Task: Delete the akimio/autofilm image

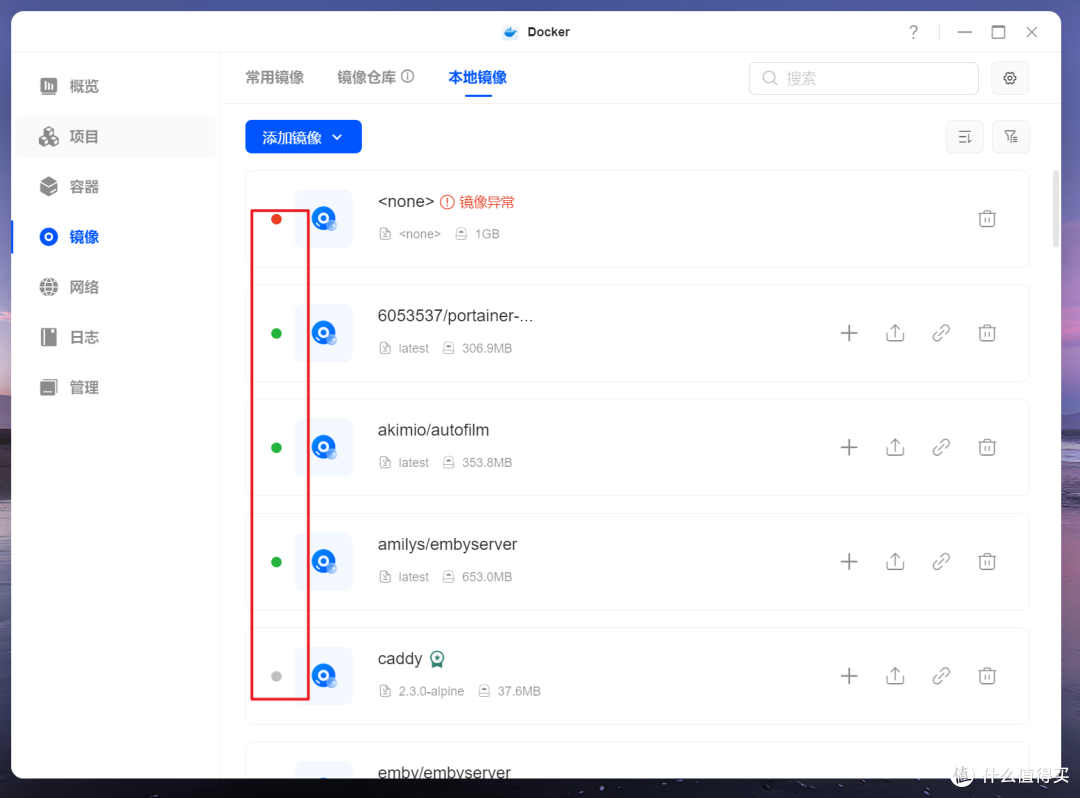Action: point(987,448)
